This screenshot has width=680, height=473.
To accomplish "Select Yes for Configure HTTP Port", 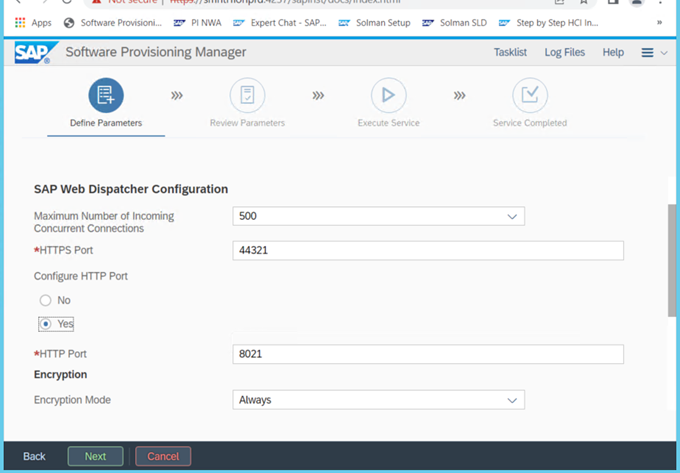I will click(x=45, y=324).
